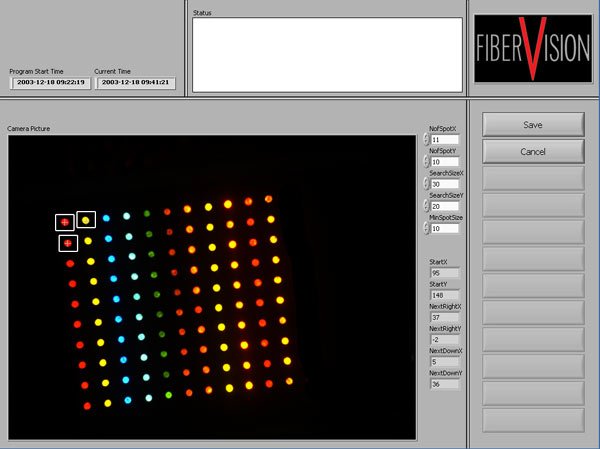Select the SearchSizeX value field

(x=444, y=184)
